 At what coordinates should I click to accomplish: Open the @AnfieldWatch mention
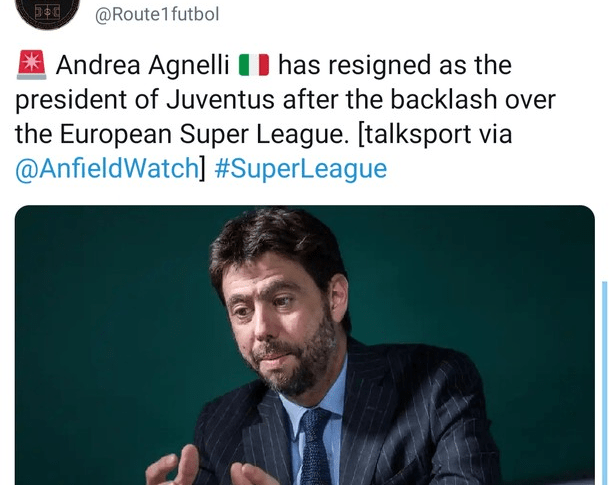tap(107, 169)
